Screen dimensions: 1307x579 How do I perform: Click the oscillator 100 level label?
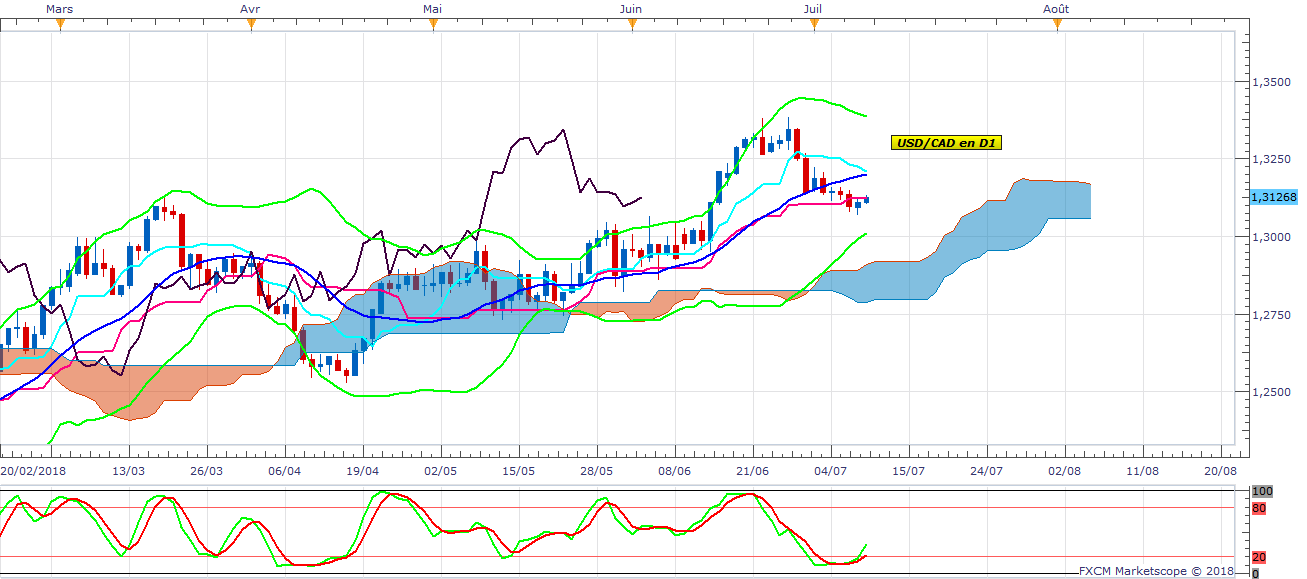(1262, 492)
